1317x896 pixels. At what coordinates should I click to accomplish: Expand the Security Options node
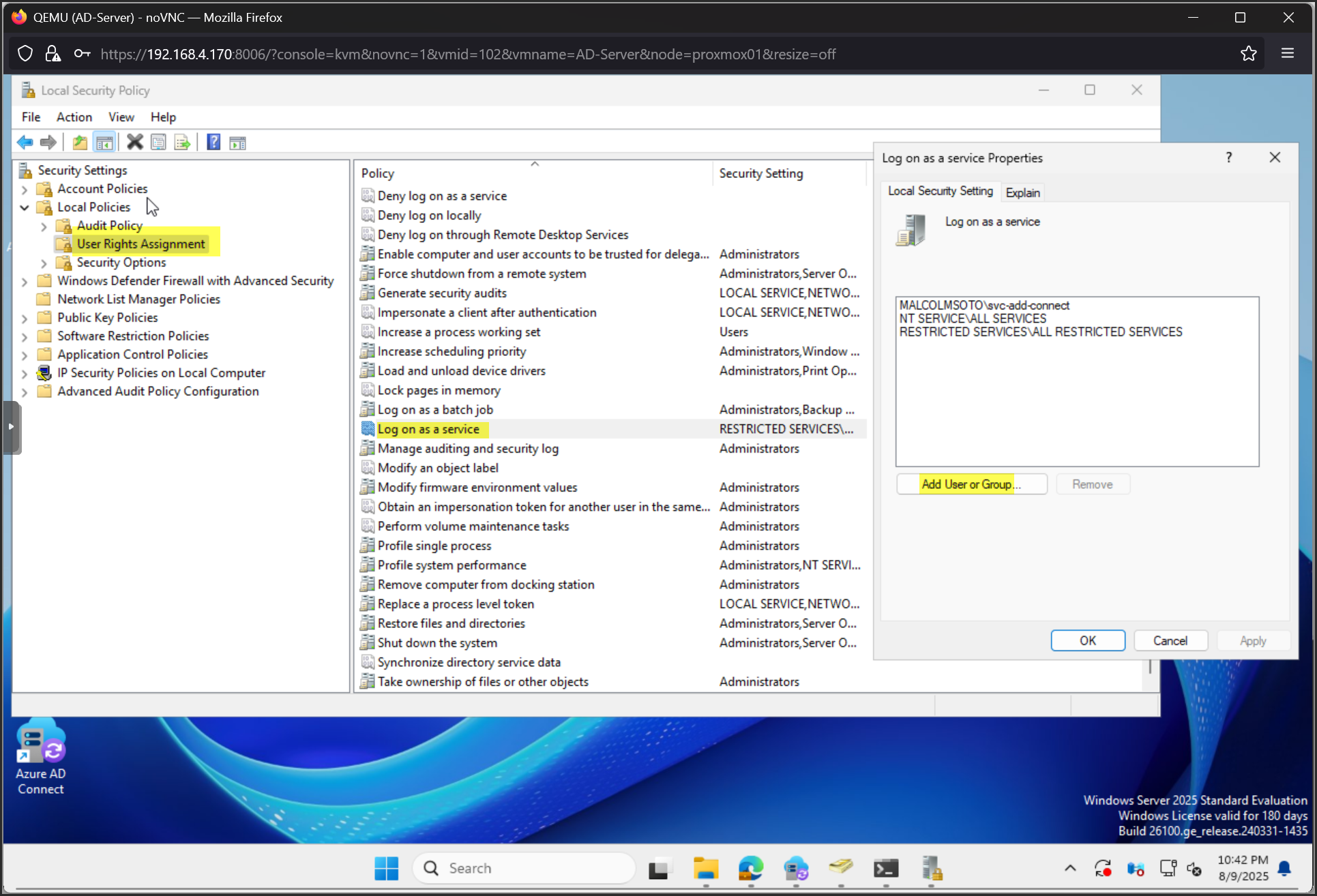click(44, 263)
